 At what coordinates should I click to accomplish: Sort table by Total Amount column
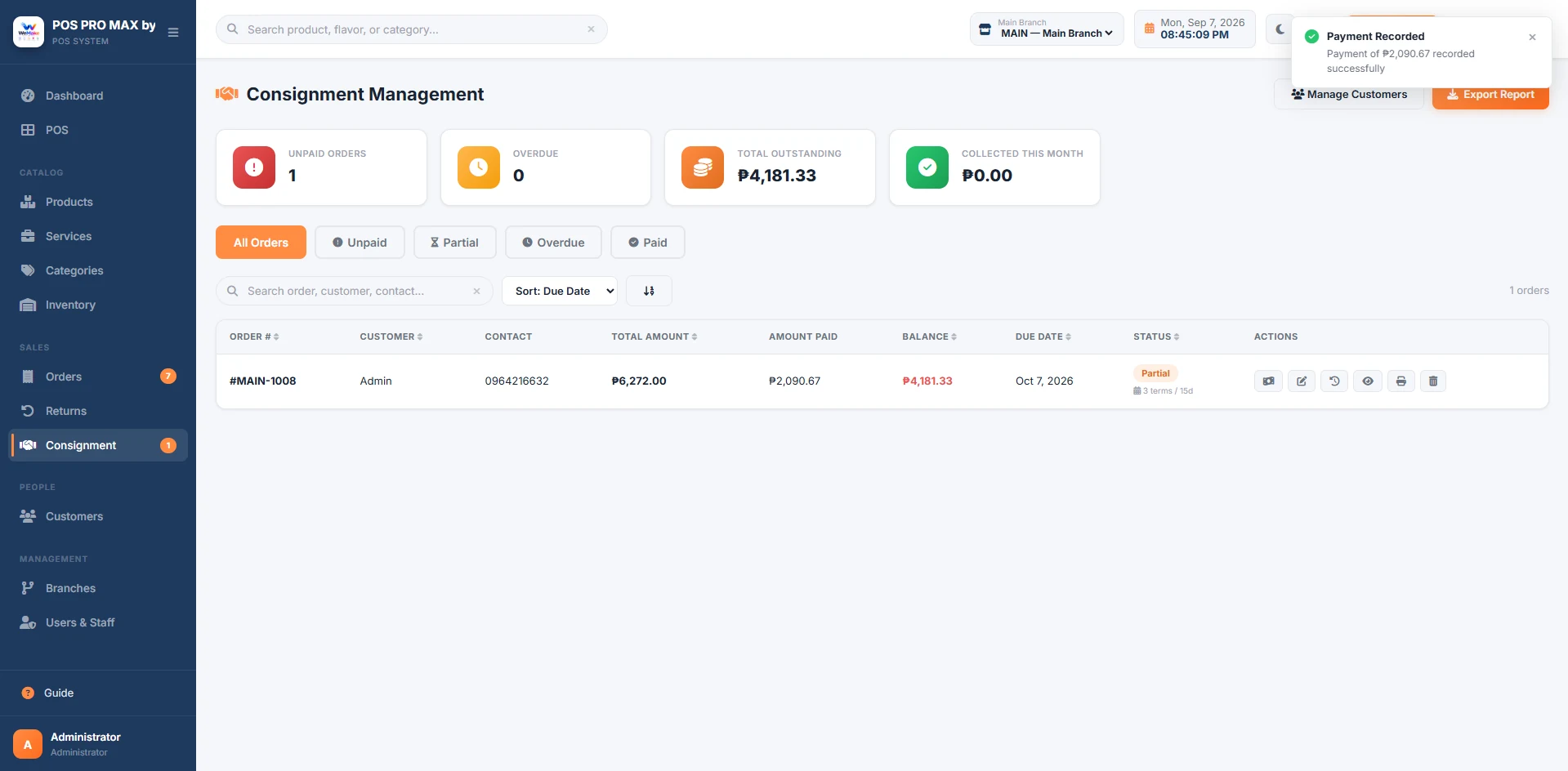click(x=654, y=336)
